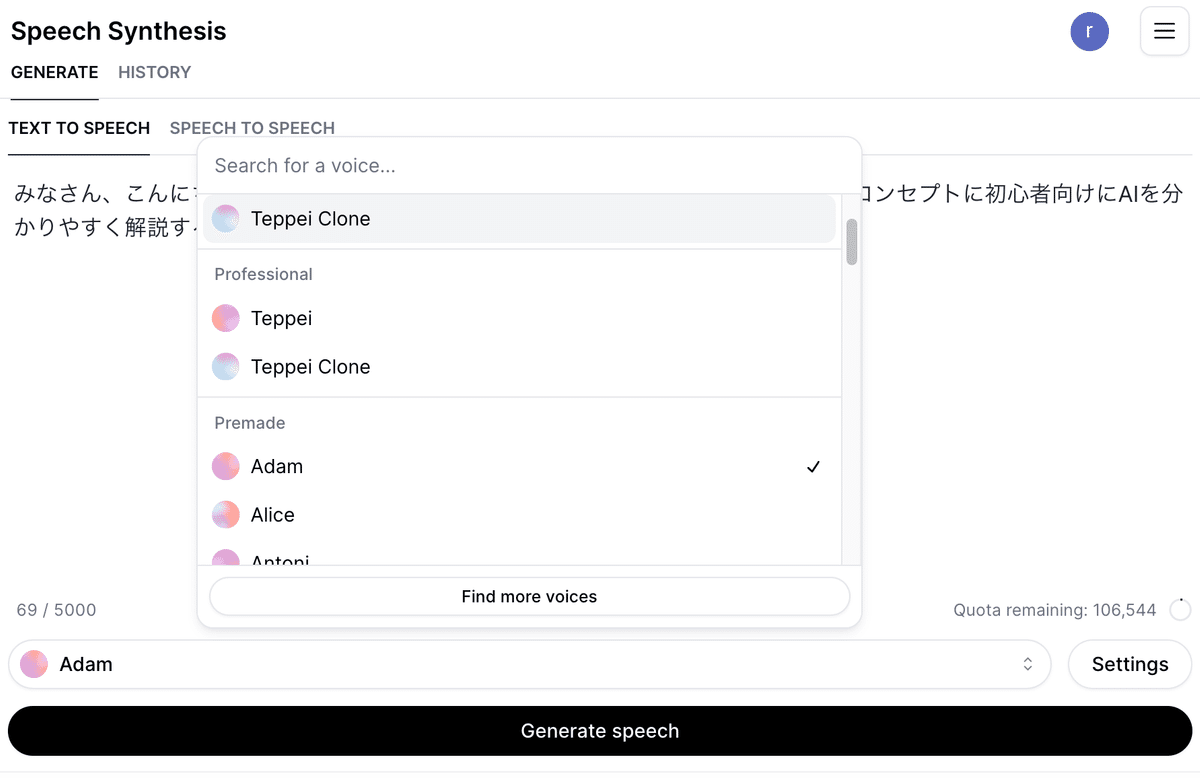Screen dimensions: 1200x778
Task: Open the hamburger menu
Action: click(x=1164, y=31)
